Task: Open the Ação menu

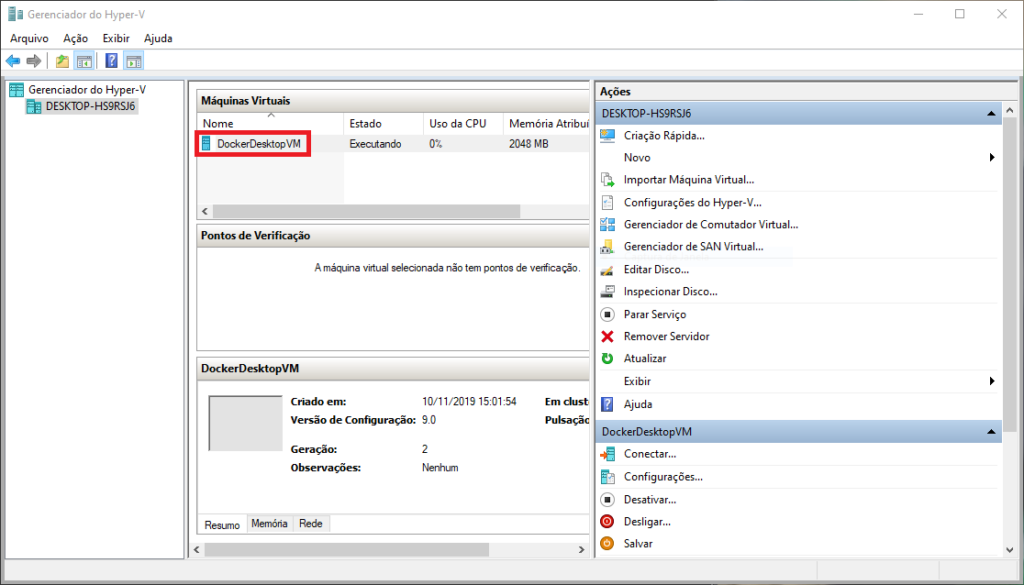Action: point(76,39)
